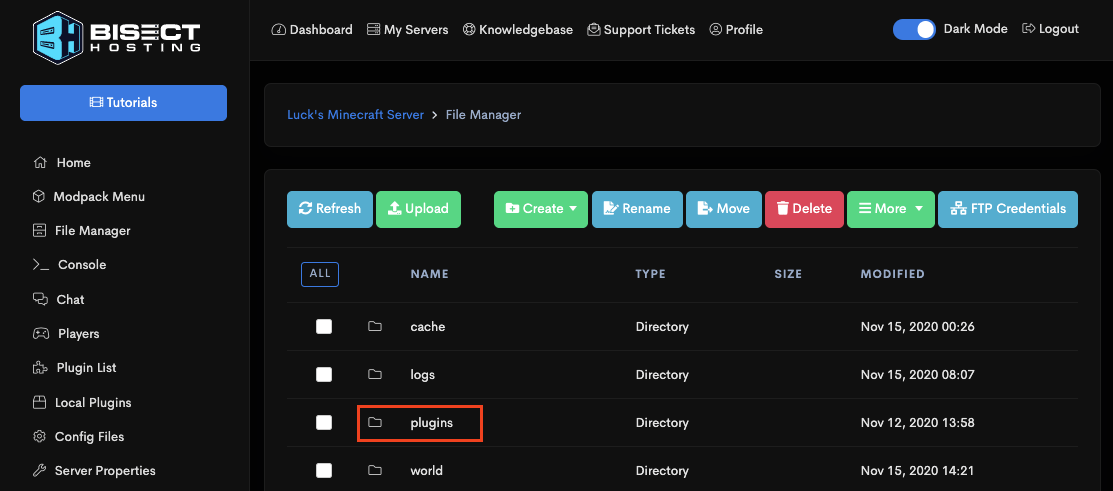Image resolution: width=1113 pixels, height=491 pixels.
Task: Open the More dropdown menu
Action: pos(890,209)
